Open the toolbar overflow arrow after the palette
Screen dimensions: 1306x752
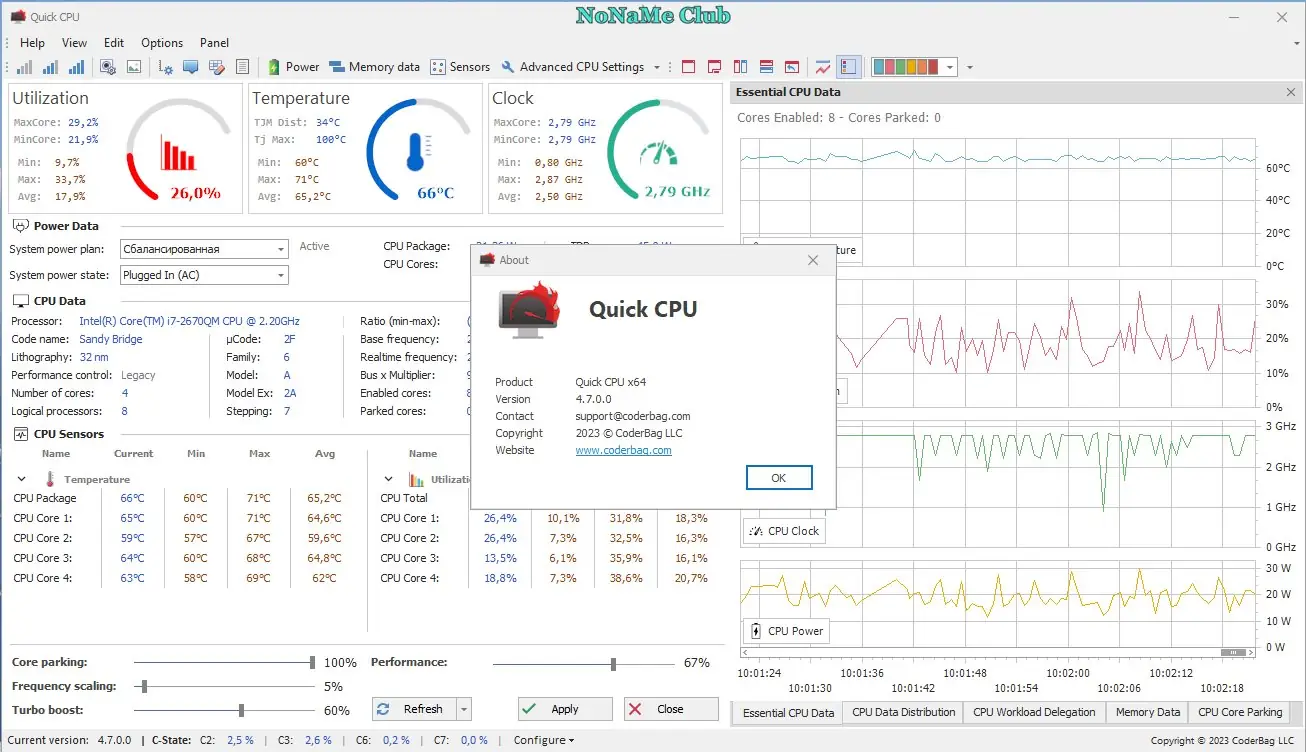(970, 67)
